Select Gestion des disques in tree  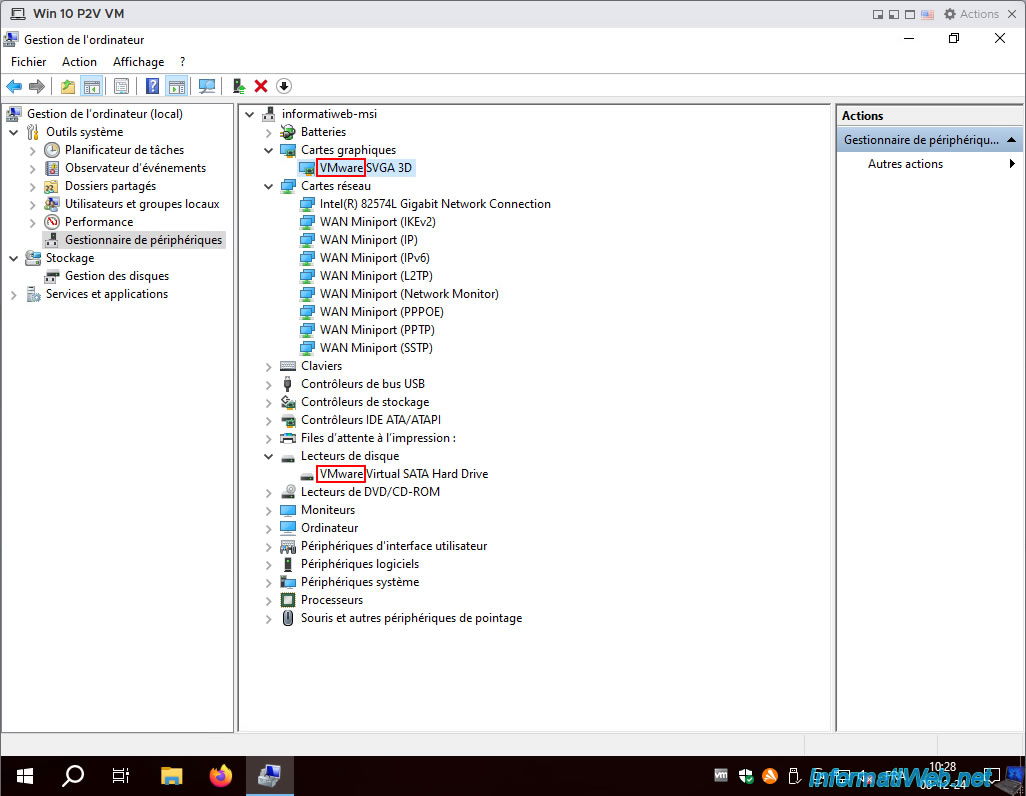click(117, 276)
